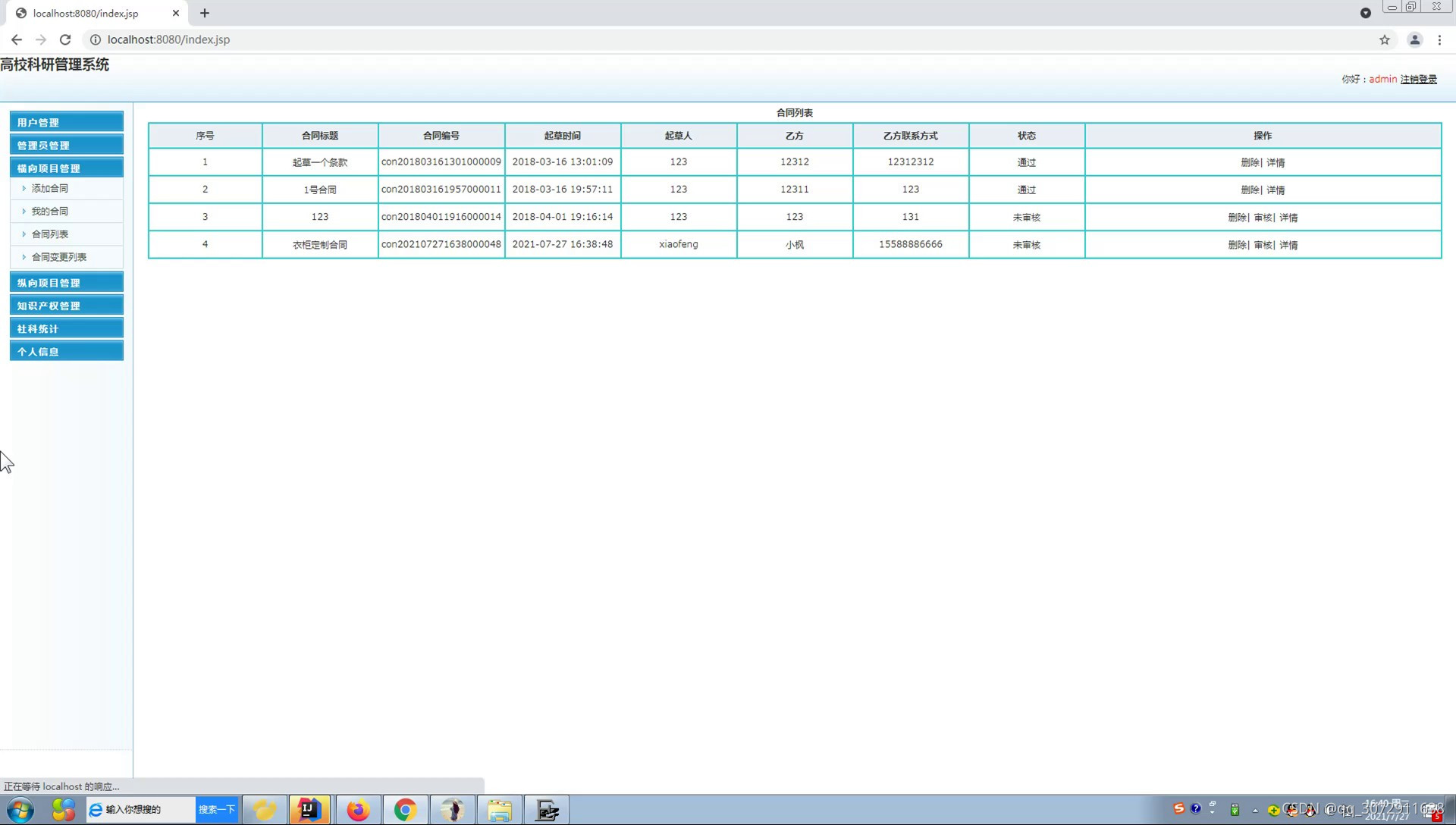Open Firefox from the taskbar
Viewport: 1456px width, 825px height.
point(357,810)
